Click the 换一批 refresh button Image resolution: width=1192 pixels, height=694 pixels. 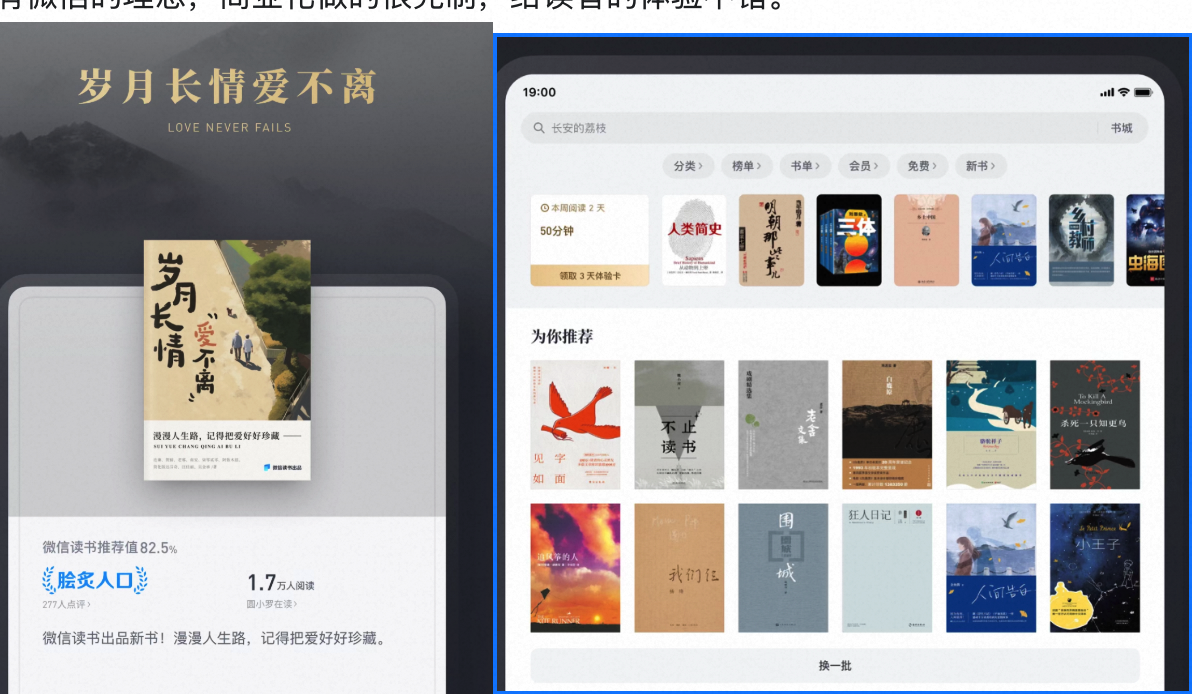835,665
